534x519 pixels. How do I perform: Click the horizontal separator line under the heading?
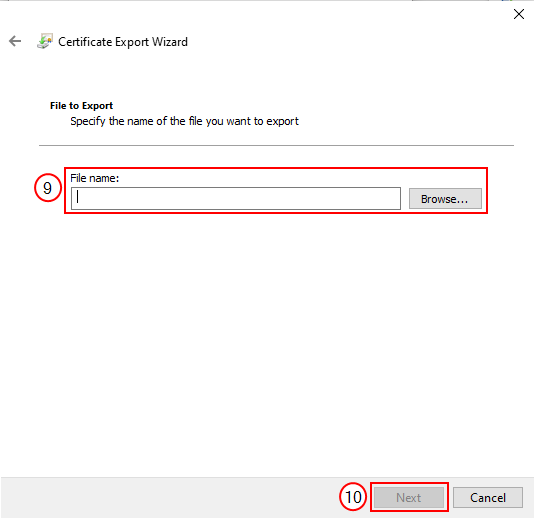(x=276, y=145)
